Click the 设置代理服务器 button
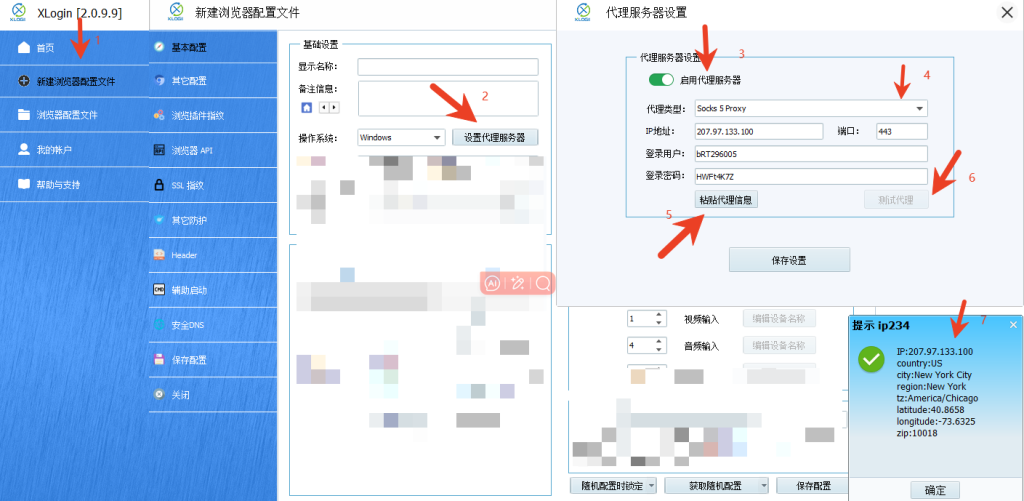 click(495, 137)
